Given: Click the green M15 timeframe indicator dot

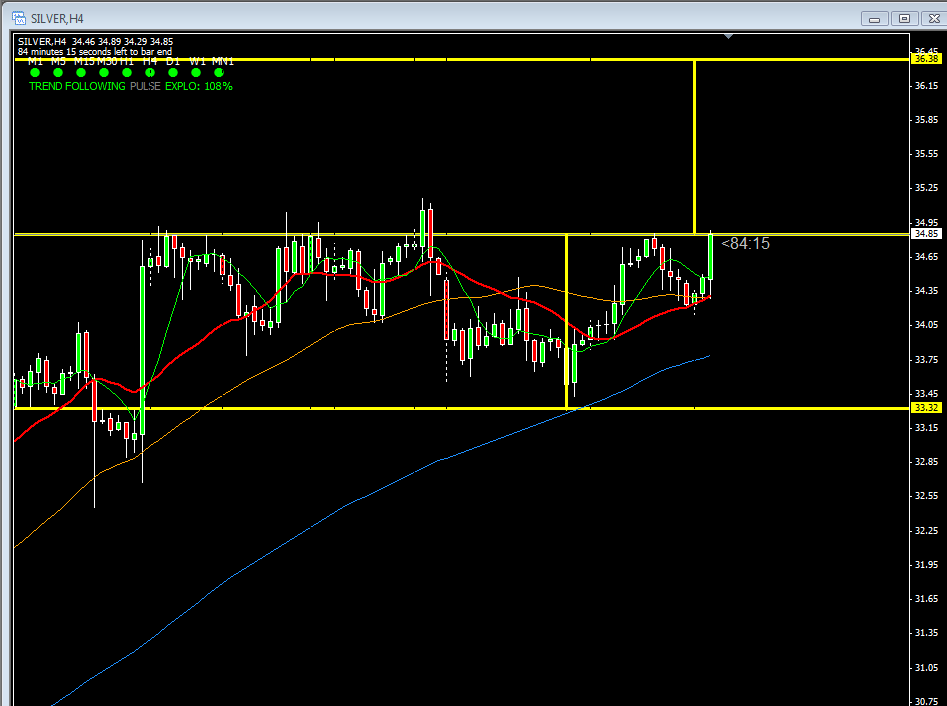Looking at the screenshot, I should (x=81, y=72).
